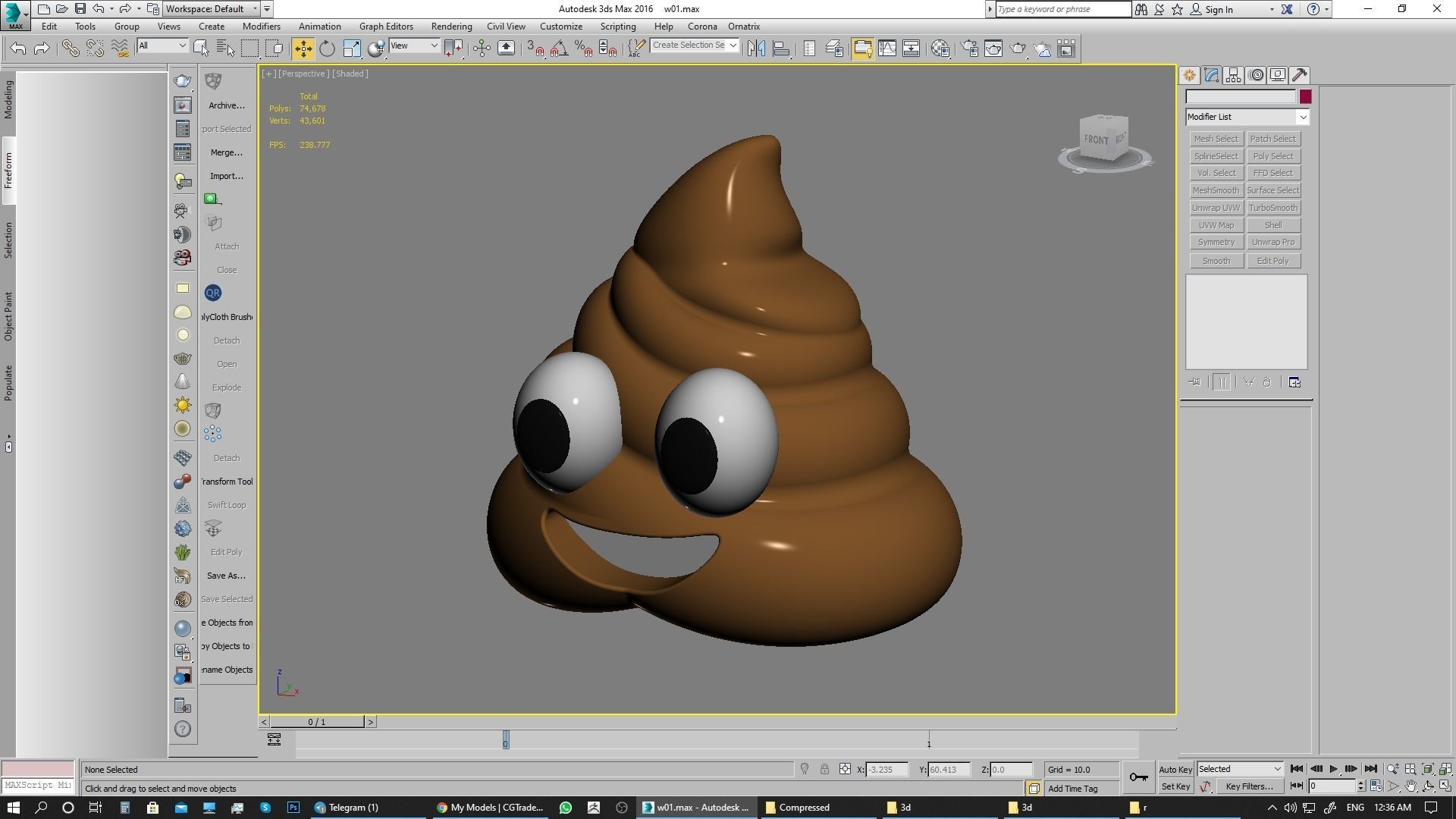Toggle Percent Snap
The image size is (1456, 819).
coord(584,49)
